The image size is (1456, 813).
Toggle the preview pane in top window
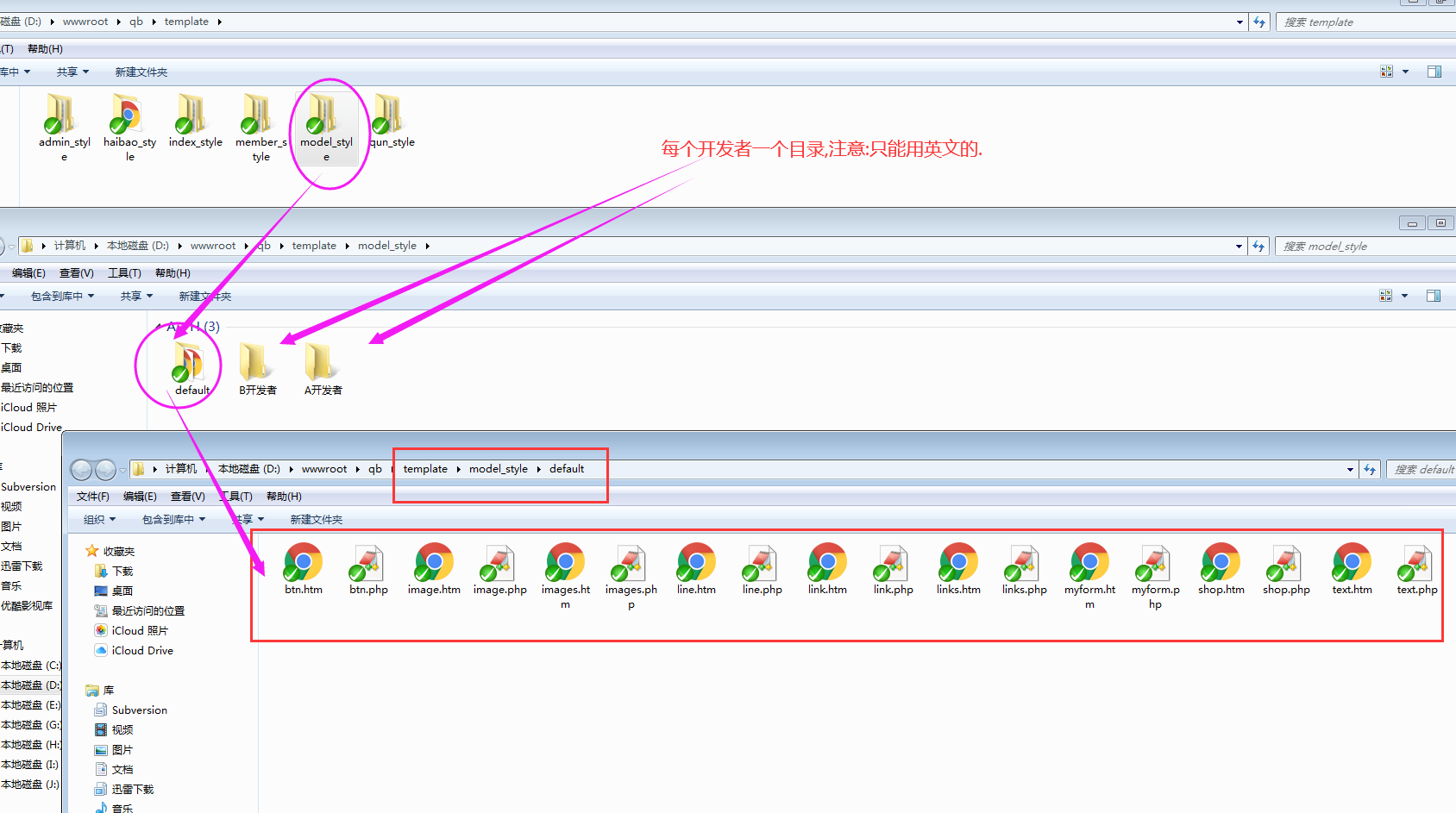click(x=1434, y=72)
